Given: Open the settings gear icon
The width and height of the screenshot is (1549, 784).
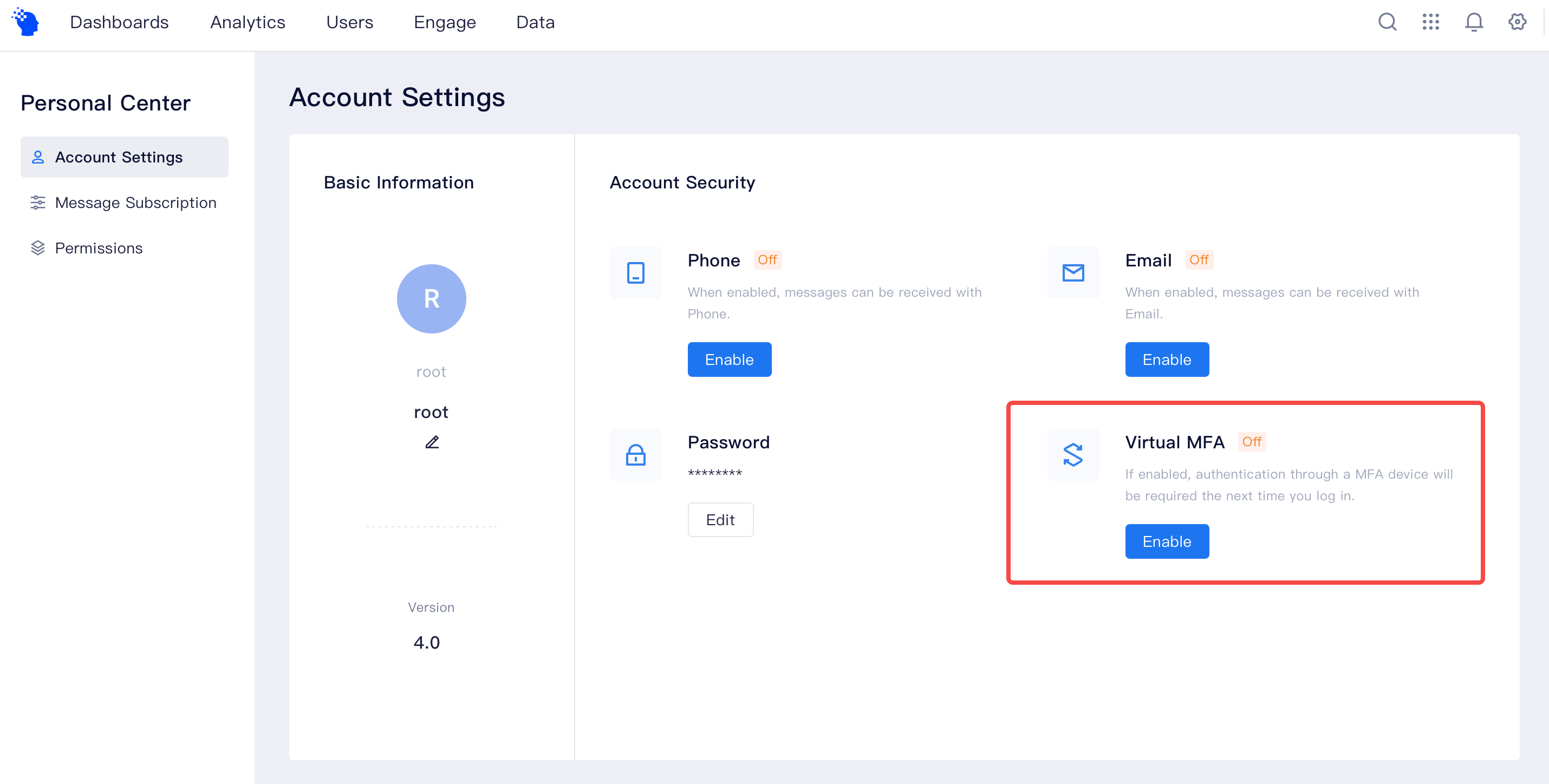Looking at the screenshot, I should (1517, 22).
